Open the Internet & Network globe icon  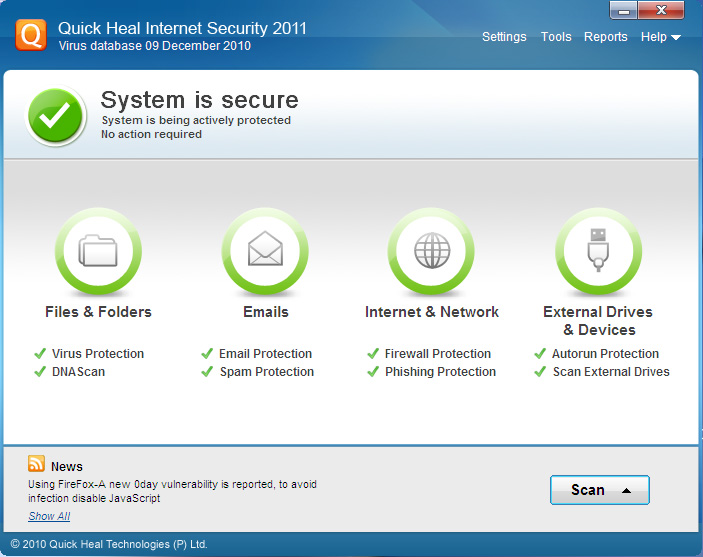point(432,251)
